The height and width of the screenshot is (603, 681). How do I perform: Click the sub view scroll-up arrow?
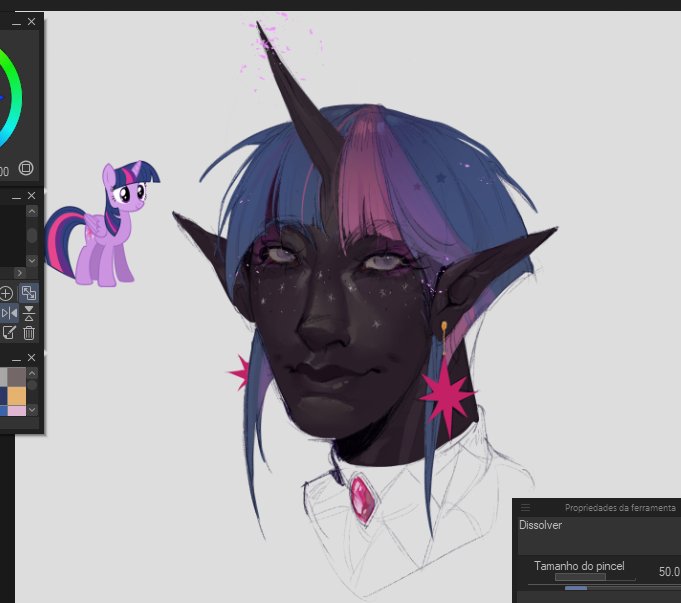point(32,212)
